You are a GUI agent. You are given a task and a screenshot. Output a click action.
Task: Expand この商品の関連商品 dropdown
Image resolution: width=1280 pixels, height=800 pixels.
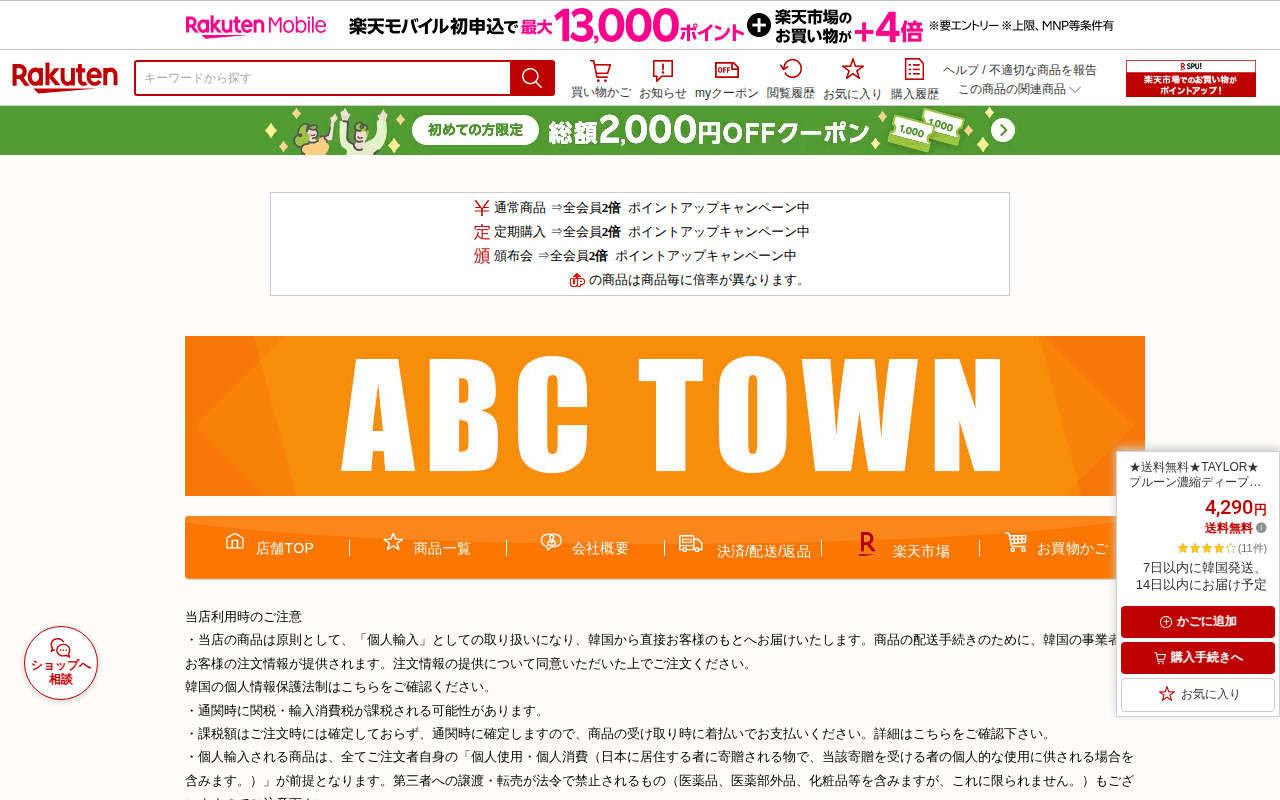[1020, 89]
